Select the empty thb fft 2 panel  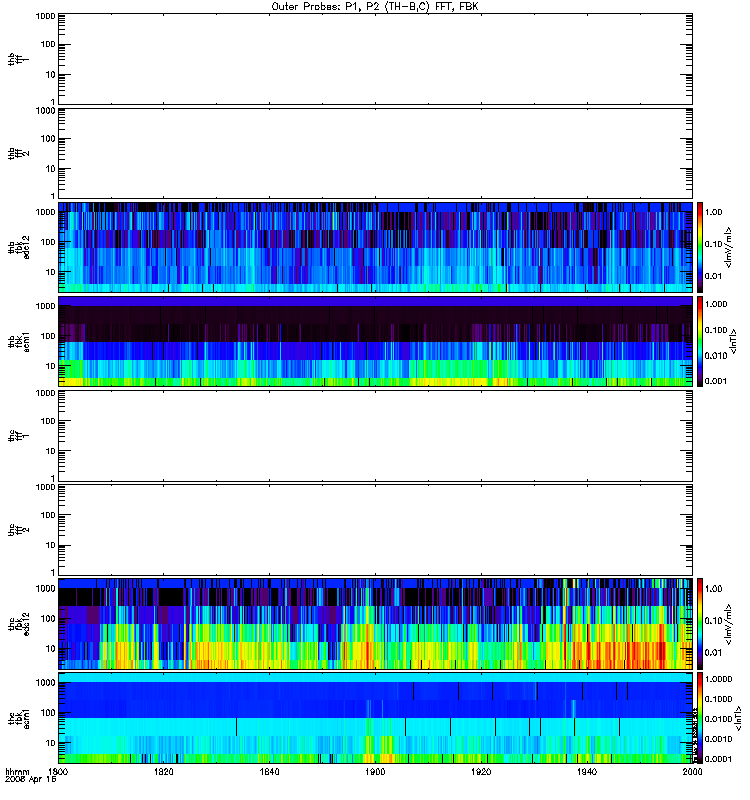tap(376, 153)
